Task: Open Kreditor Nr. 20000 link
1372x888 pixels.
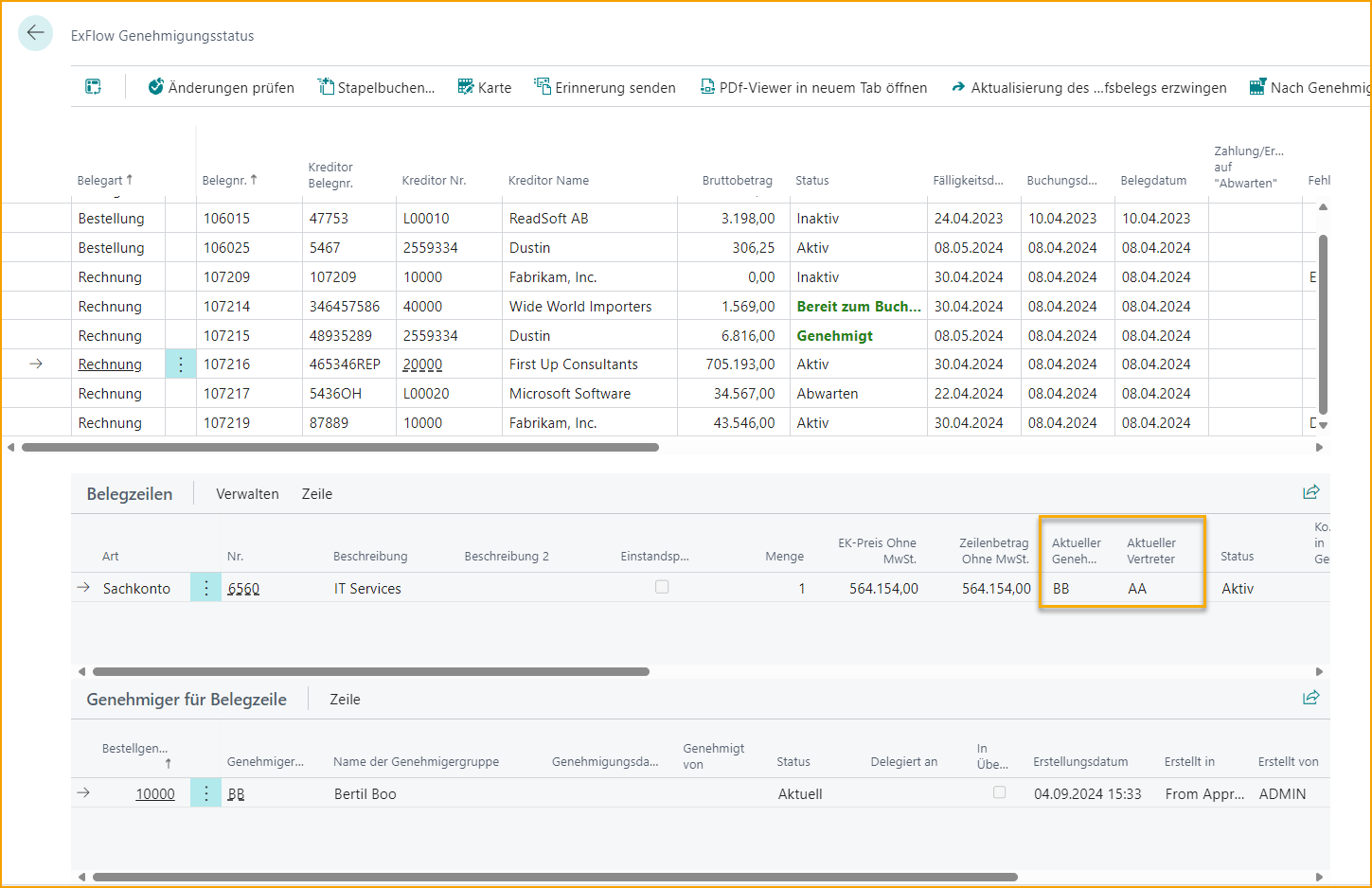Action: pyautogui.click(x=422, y=364)
